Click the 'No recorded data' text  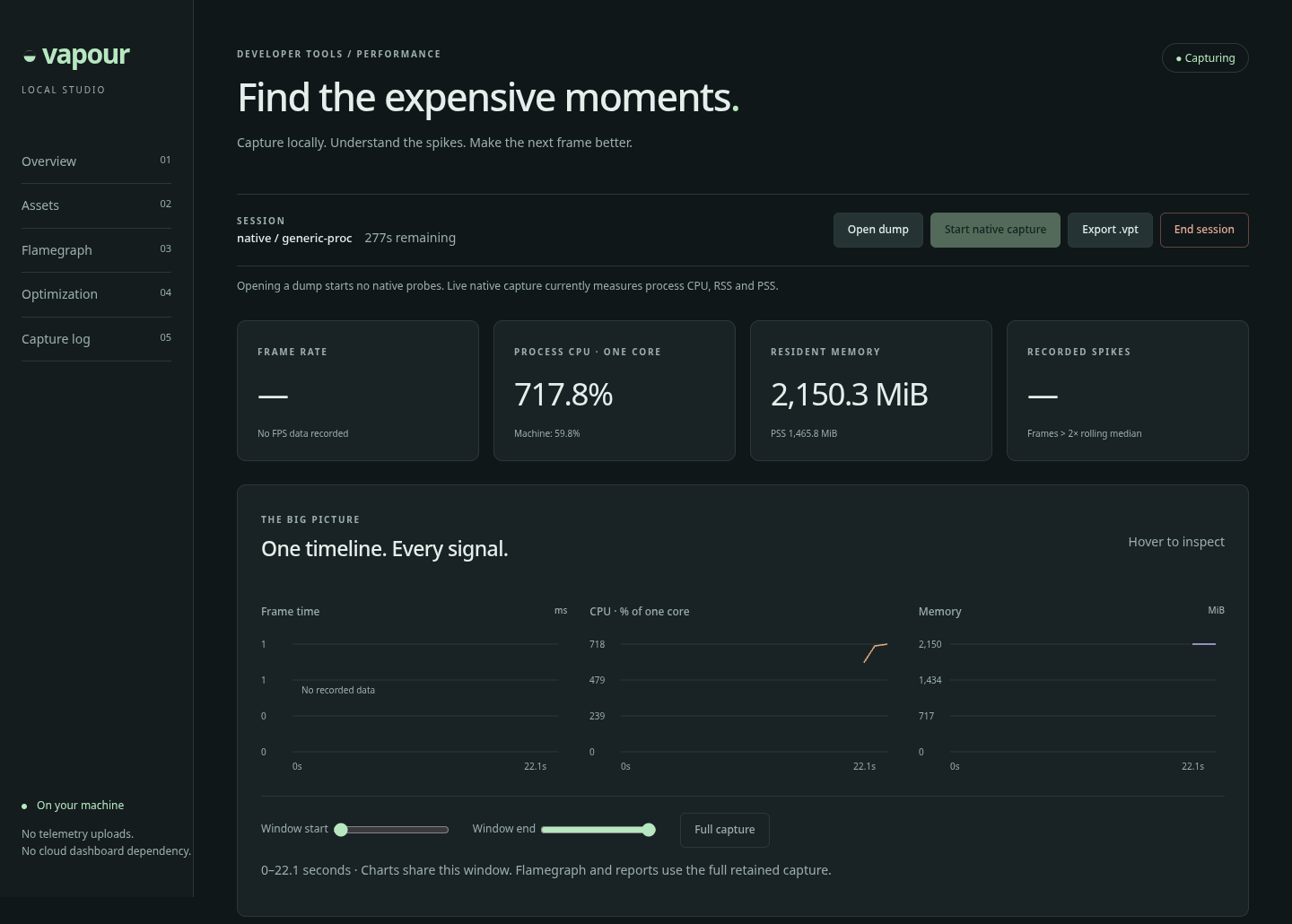tap(338, 690)
